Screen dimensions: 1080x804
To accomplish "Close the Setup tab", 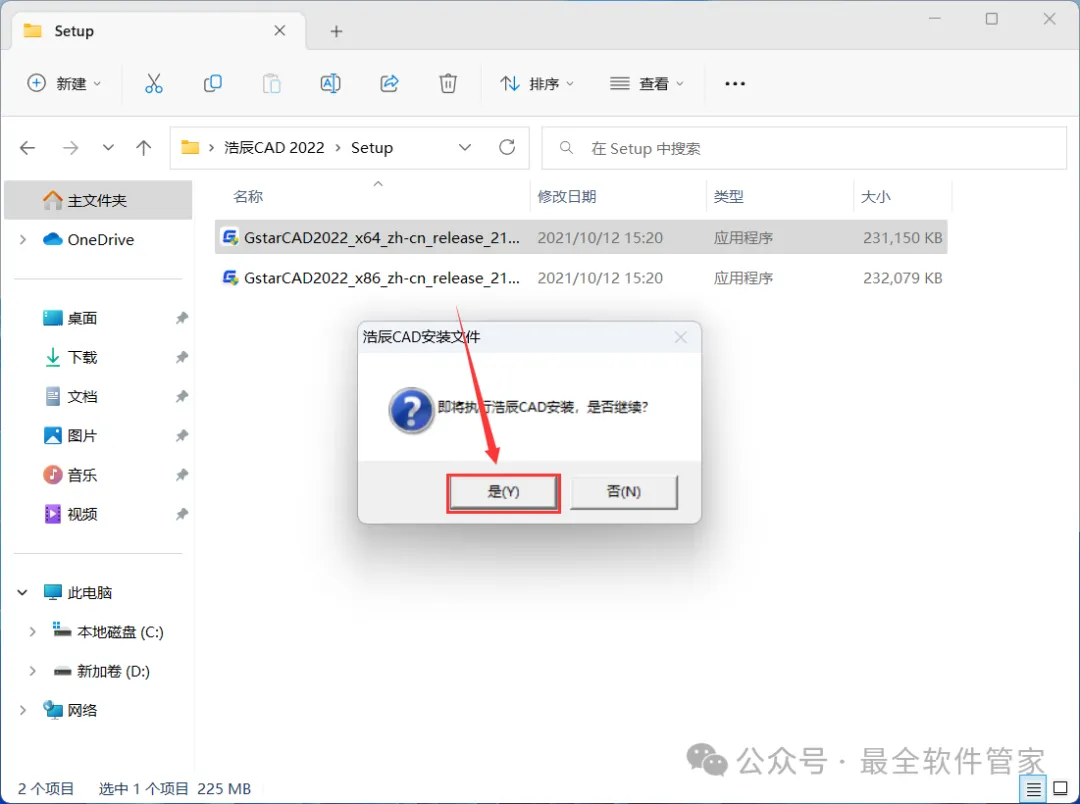I will coord(280,30).
